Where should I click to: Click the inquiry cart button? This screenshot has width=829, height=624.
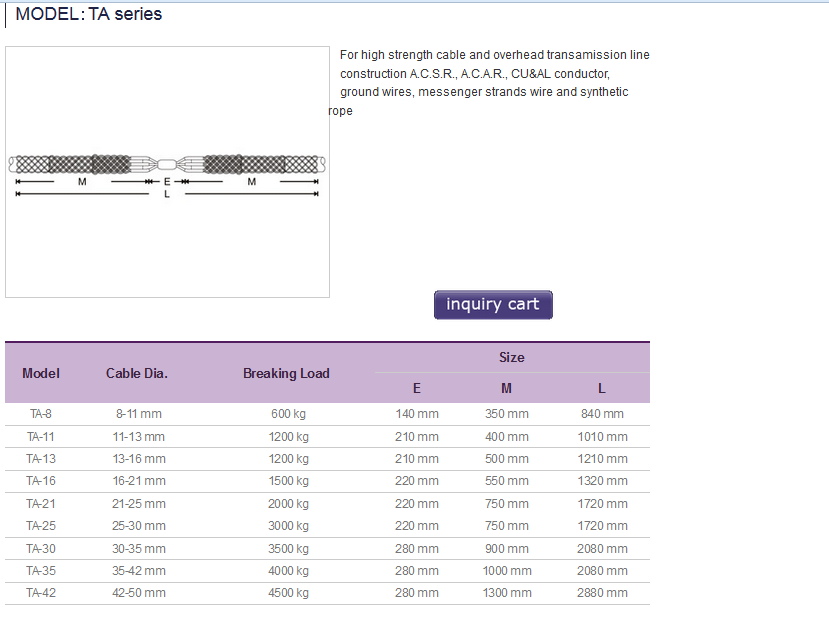click(x=493, y=305)
